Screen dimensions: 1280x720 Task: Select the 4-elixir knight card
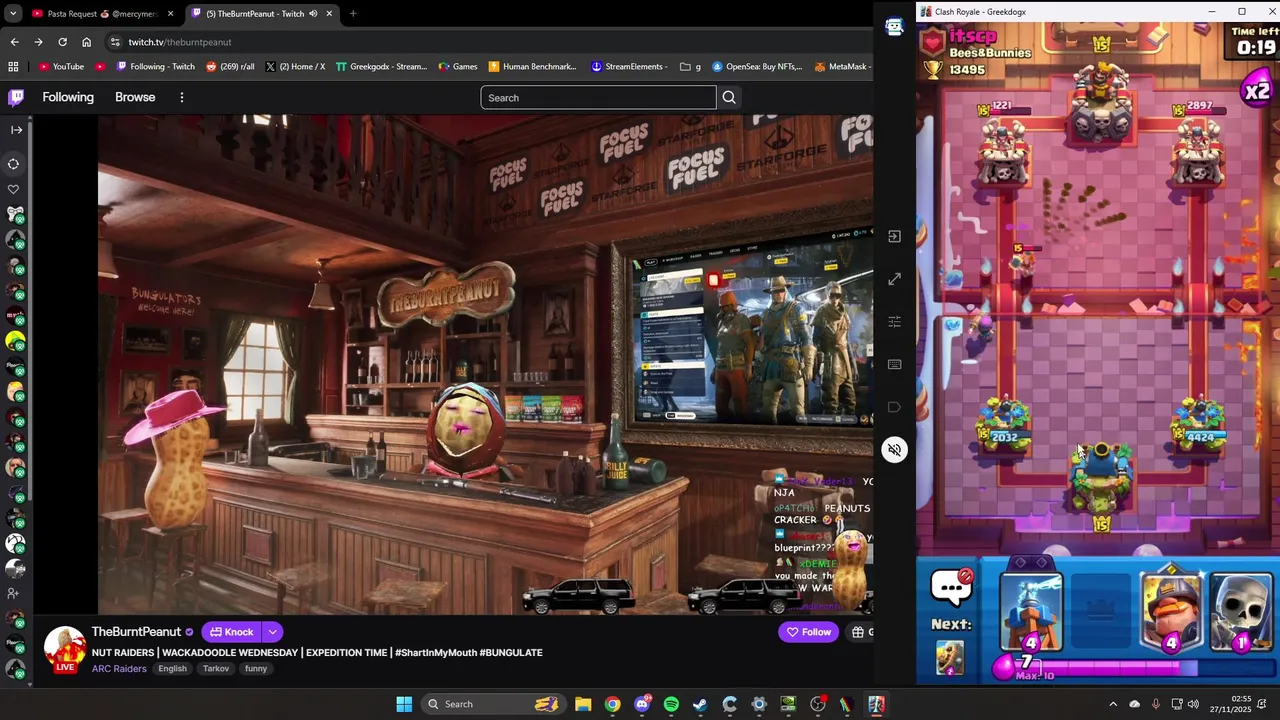coord(1171,613)
